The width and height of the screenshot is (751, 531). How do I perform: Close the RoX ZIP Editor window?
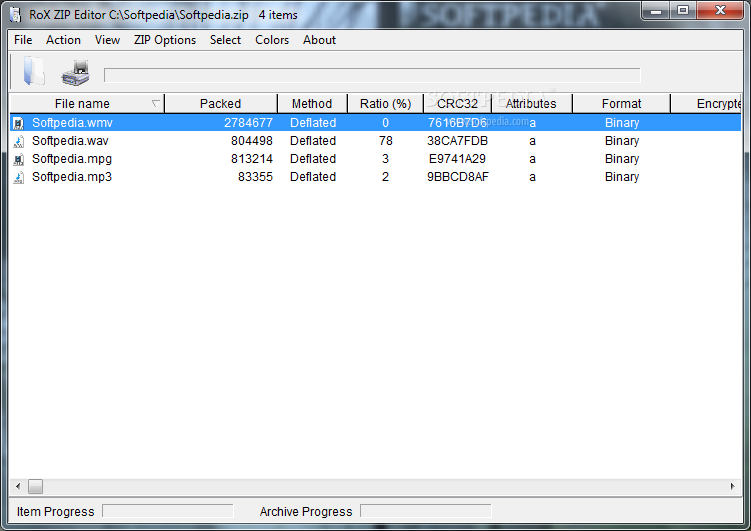tap(720, 11)
